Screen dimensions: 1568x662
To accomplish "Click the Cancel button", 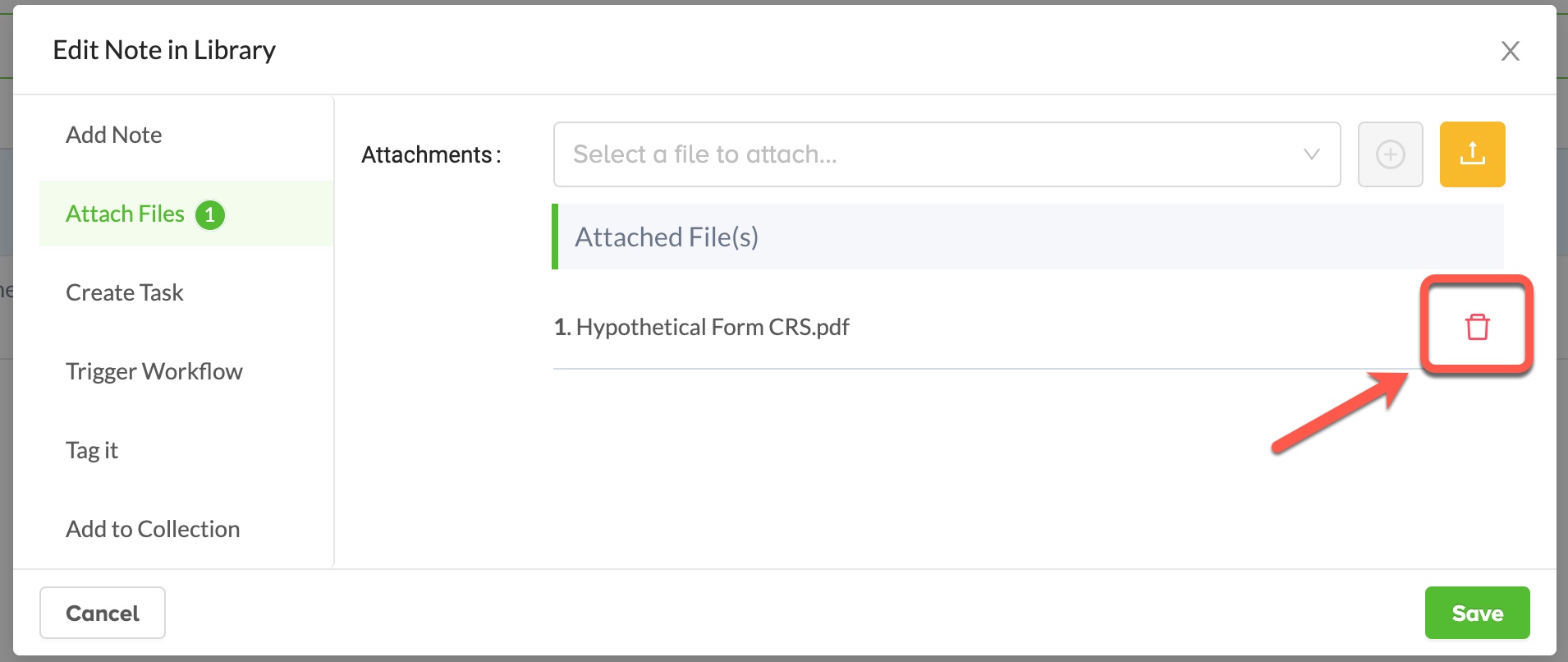I will click(x=103, y=613).
